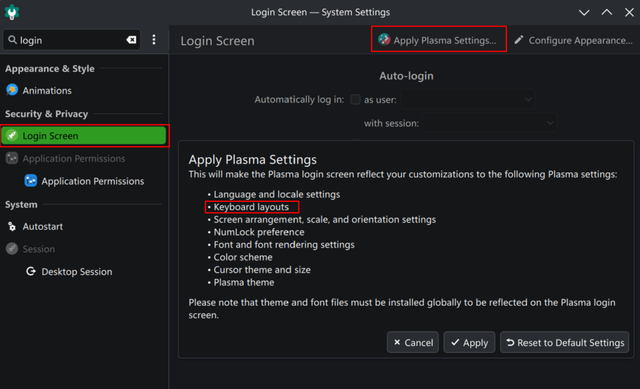640x389 pixels.
Task: Click into the search field containing 'login'
Action: tap(71, 40)
